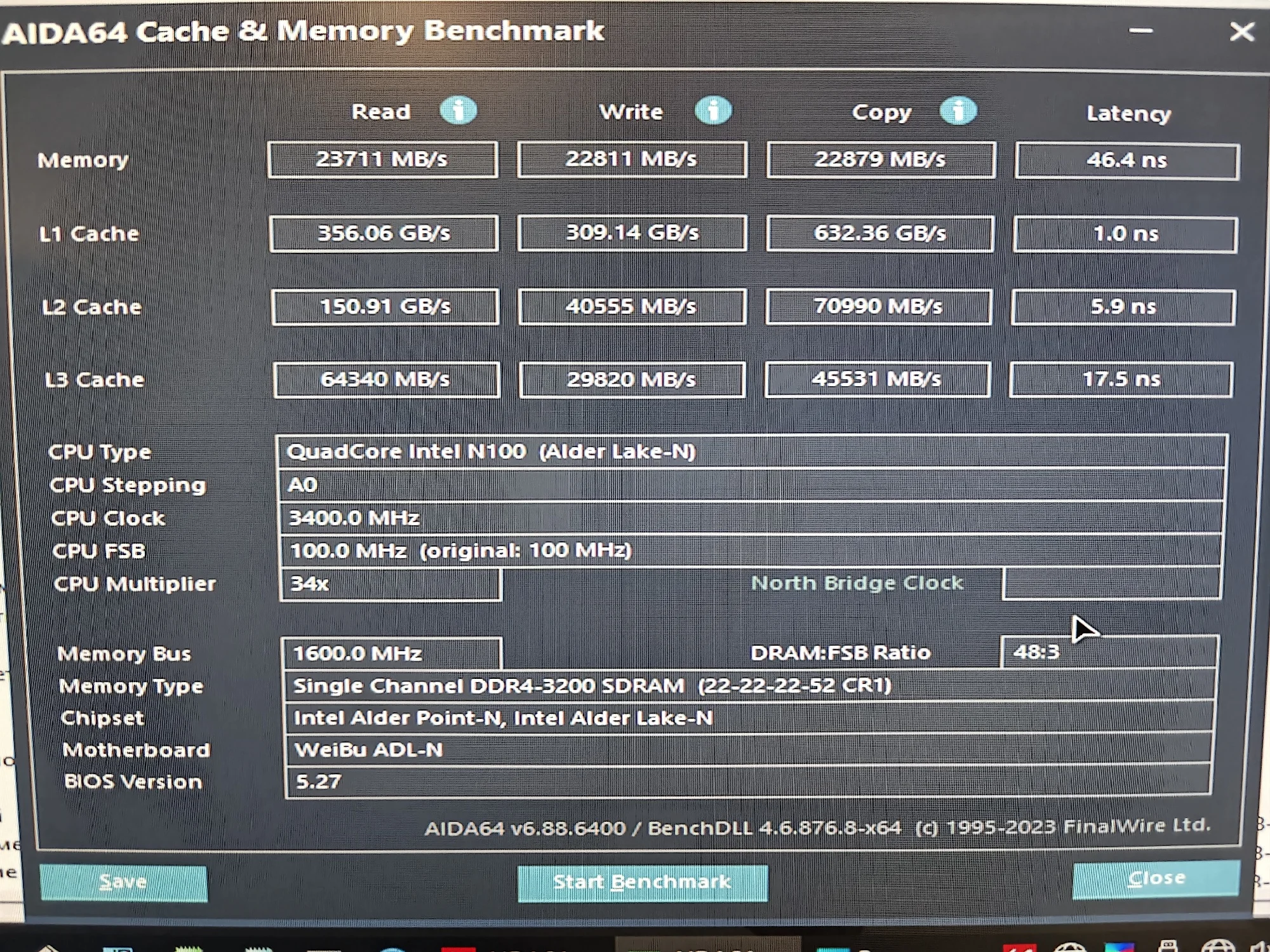Click the L3 Cache Copy 45531 MB/s box
The width and height of the screenshot is (1270, 952).
pyautogui.click(x=876, y=379)
